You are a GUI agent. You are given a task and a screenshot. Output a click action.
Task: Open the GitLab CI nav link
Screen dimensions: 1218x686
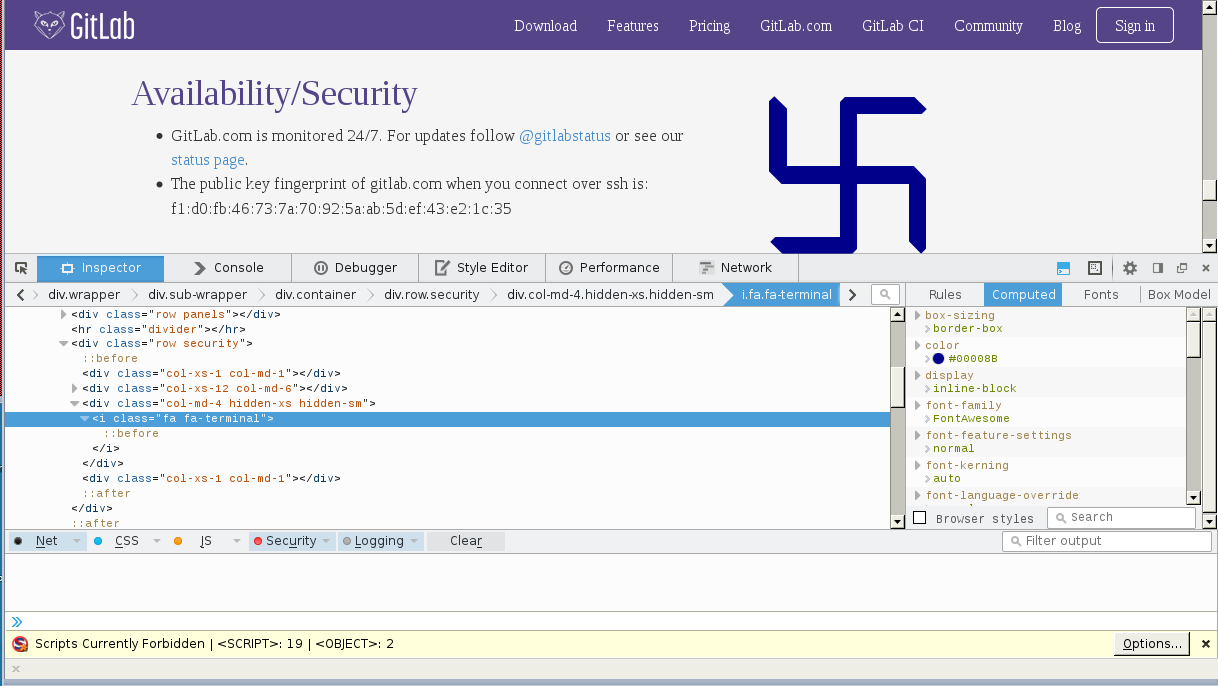click(x=893, y=26)
